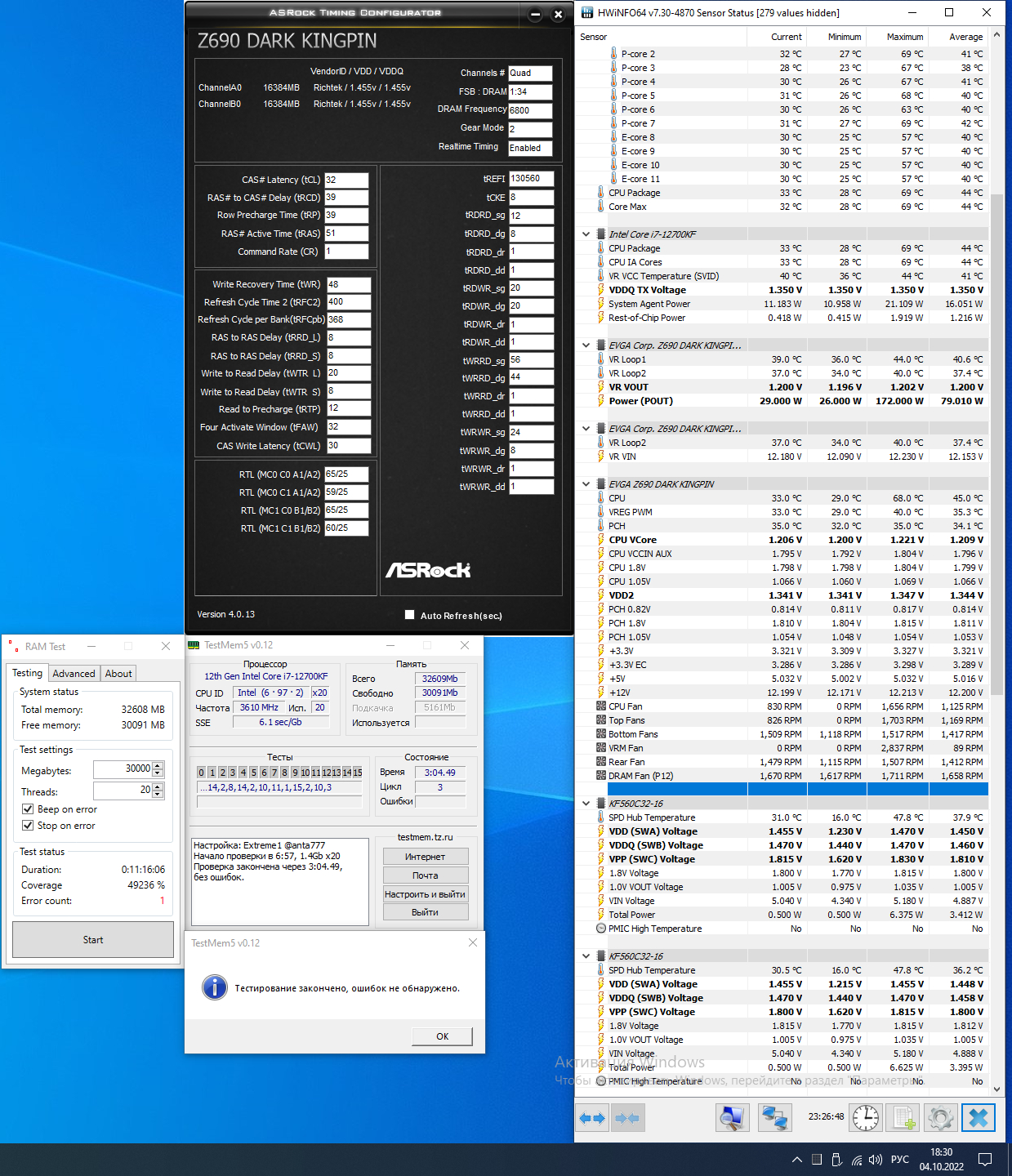Open Windows notification center icon
Screen dimensions: 1012x1176
tap(985, 1160)
